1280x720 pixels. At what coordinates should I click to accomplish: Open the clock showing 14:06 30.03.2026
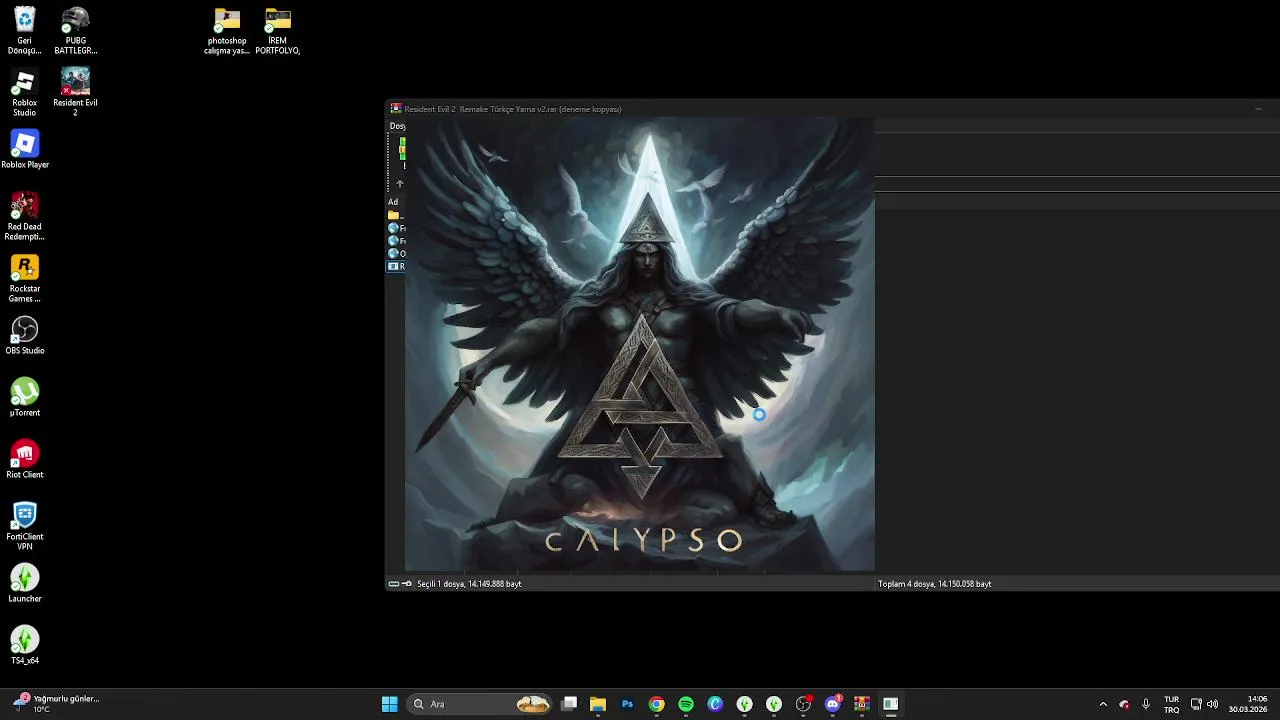pos(1247,704)
